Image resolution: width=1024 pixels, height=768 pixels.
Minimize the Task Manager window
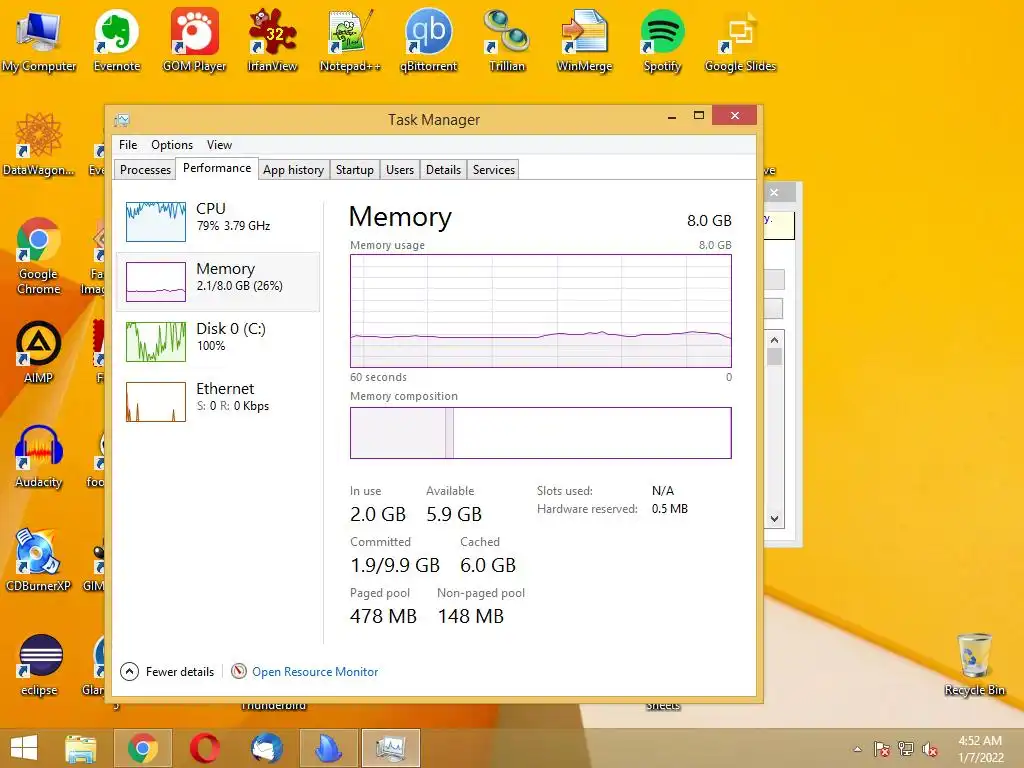(x=672, y=116)
